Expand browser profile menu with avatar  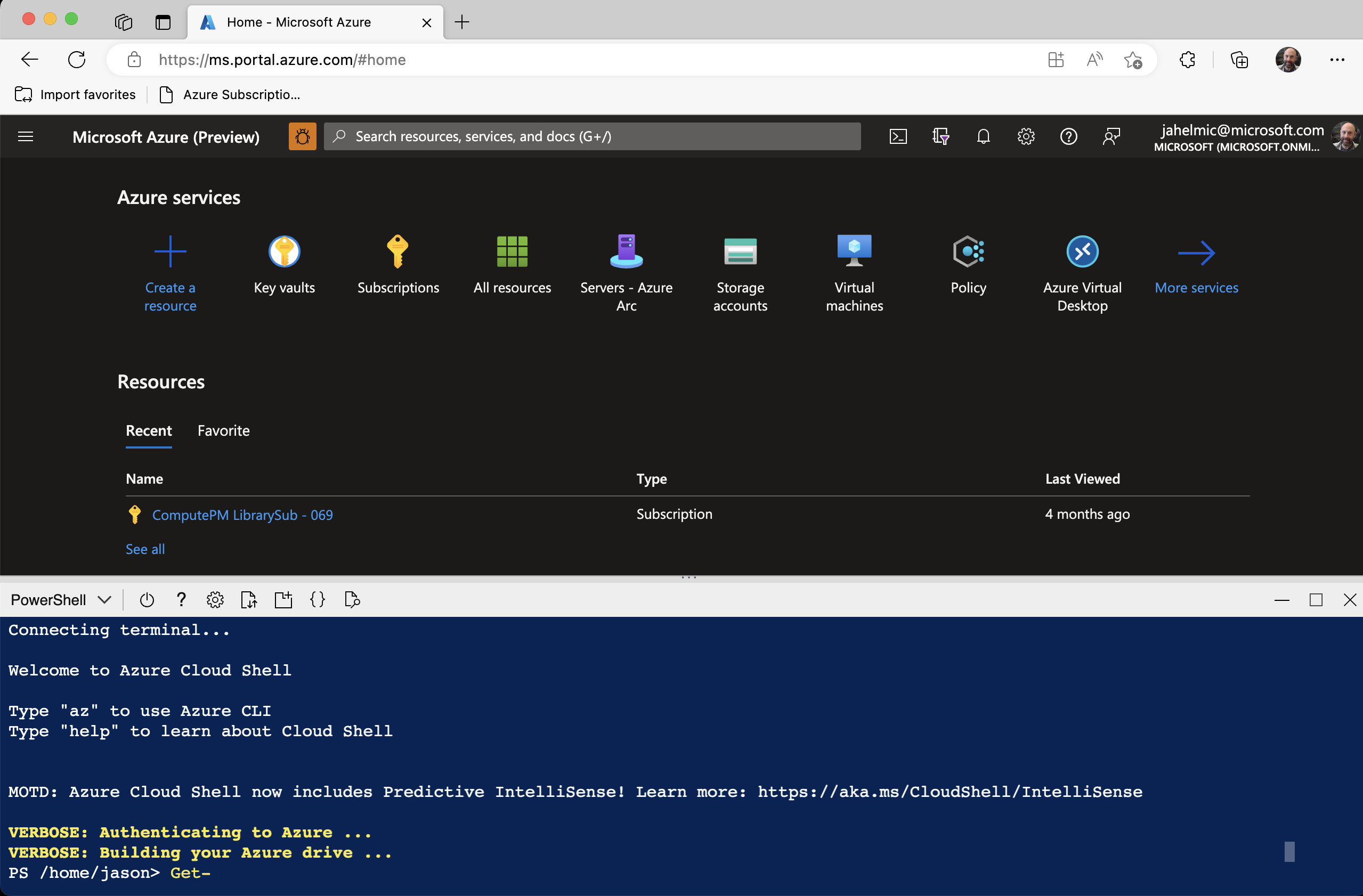click(x=1288, y=60)
